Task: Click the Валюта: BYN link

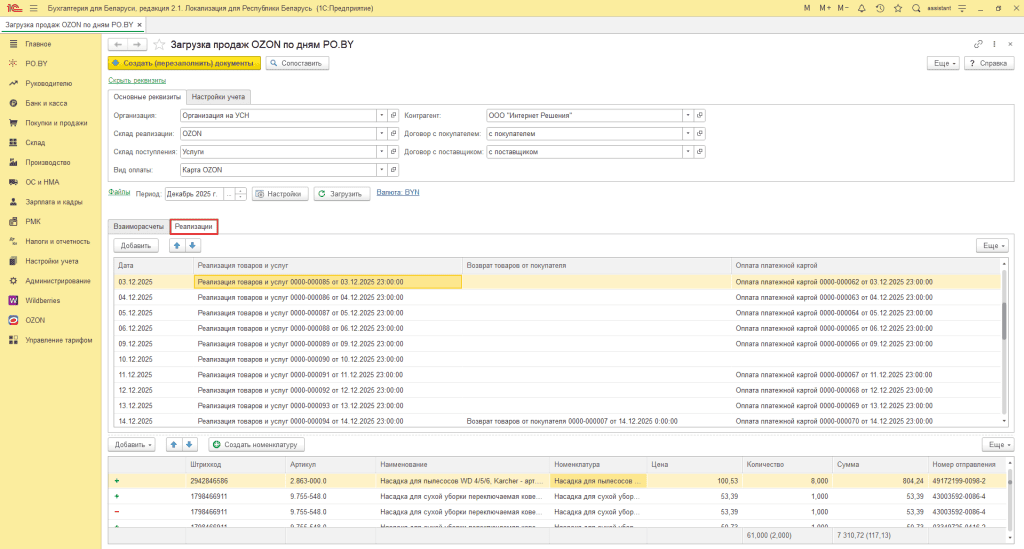Action: pyautogui.click(x=398, y=193)
